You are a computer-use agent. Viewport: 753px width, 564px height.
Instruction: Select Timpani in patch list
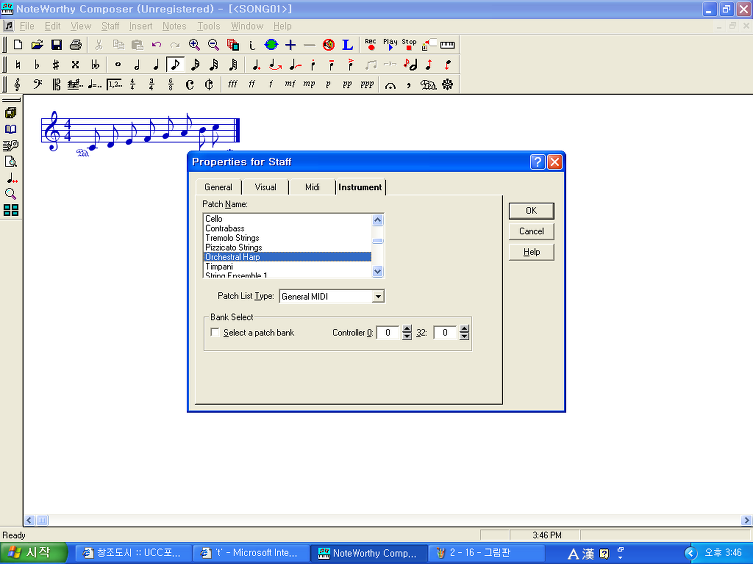click(287, 267)
